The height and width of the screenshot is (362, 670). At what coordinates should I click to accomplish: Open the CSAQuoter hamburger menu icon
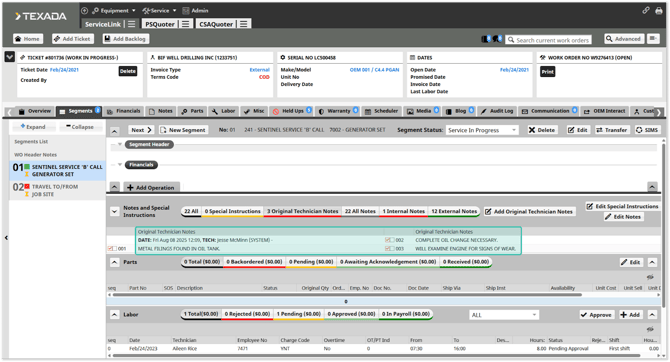(244, 24)
